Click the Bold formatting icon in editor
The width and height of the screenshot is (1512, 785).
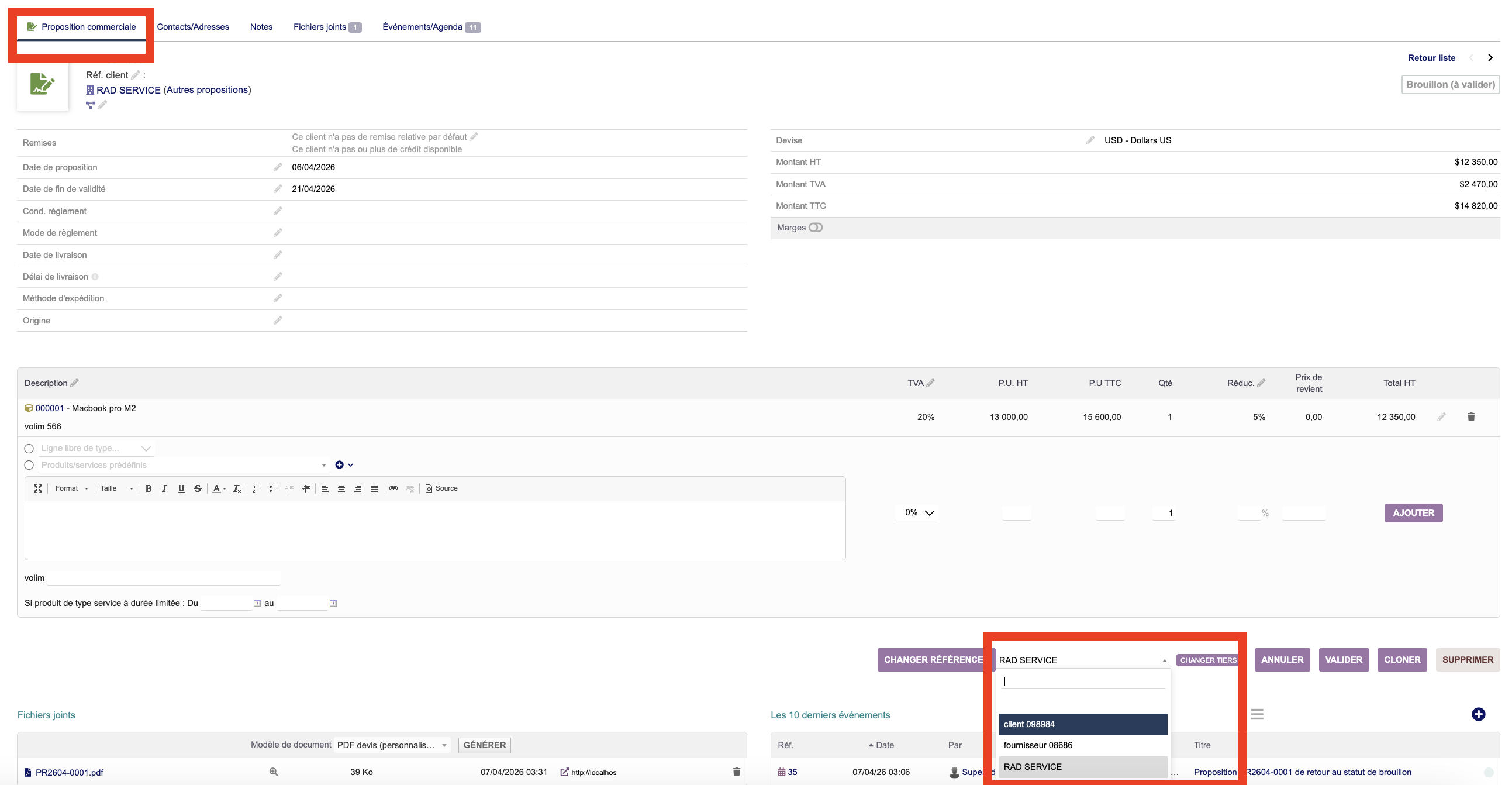[149, 488]
